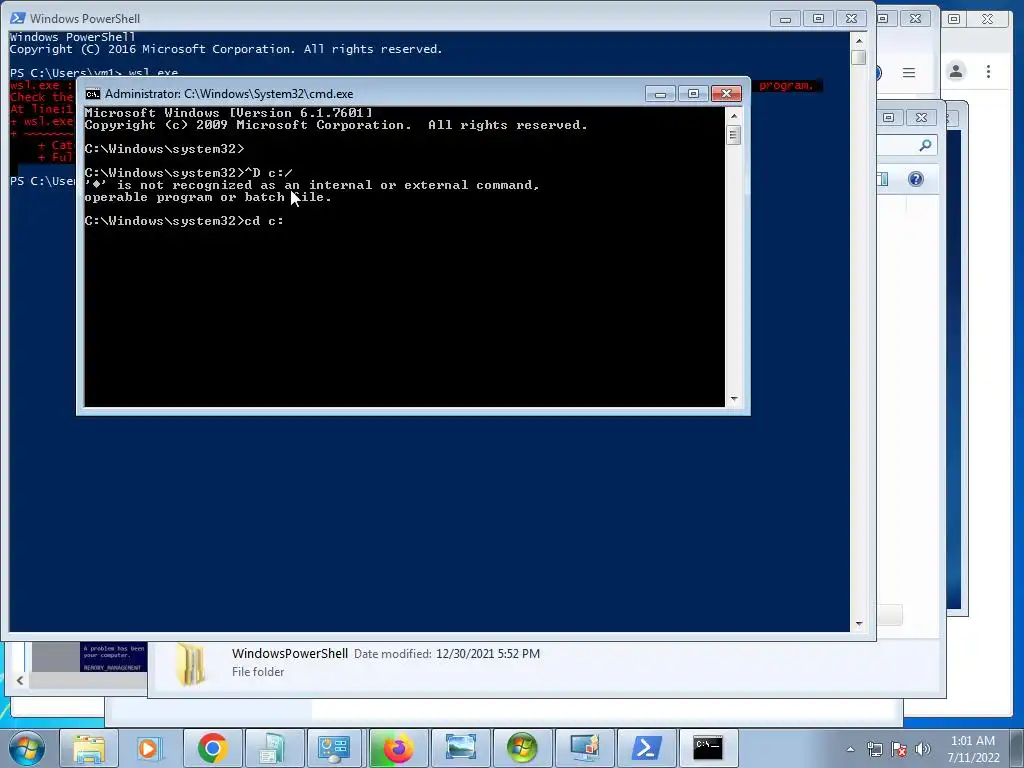
Task: Open the landscape picture taskbar icon
Action: (x=460, y=748)
